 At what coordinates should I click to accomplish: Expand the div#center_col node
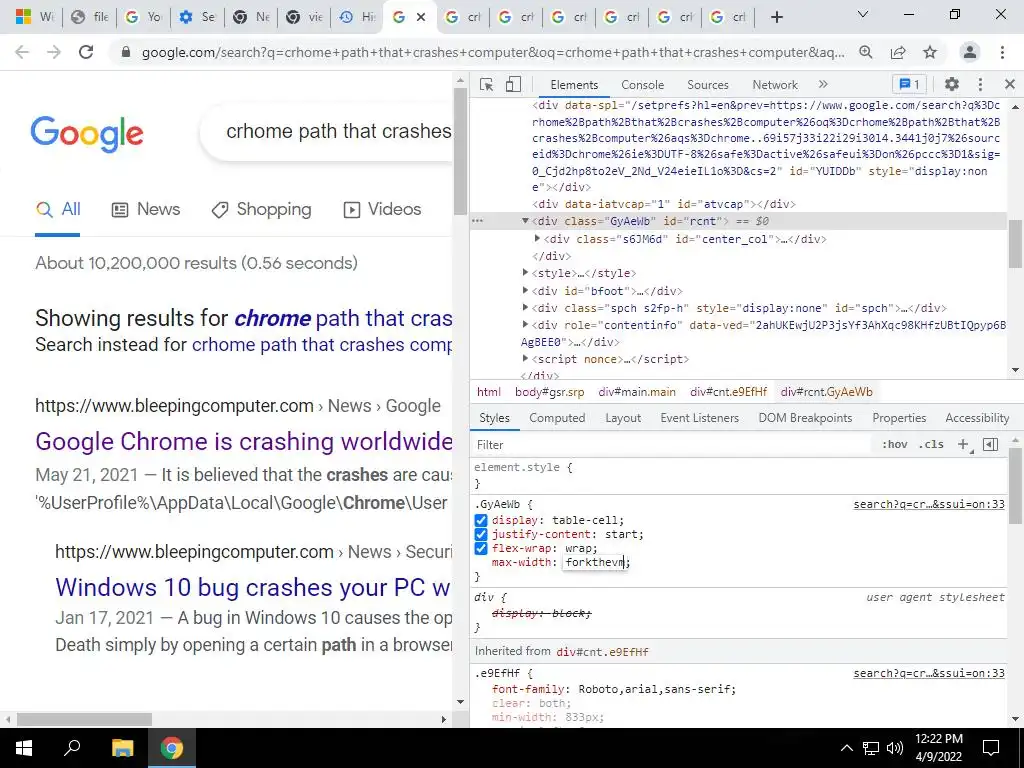coord(537,238)
